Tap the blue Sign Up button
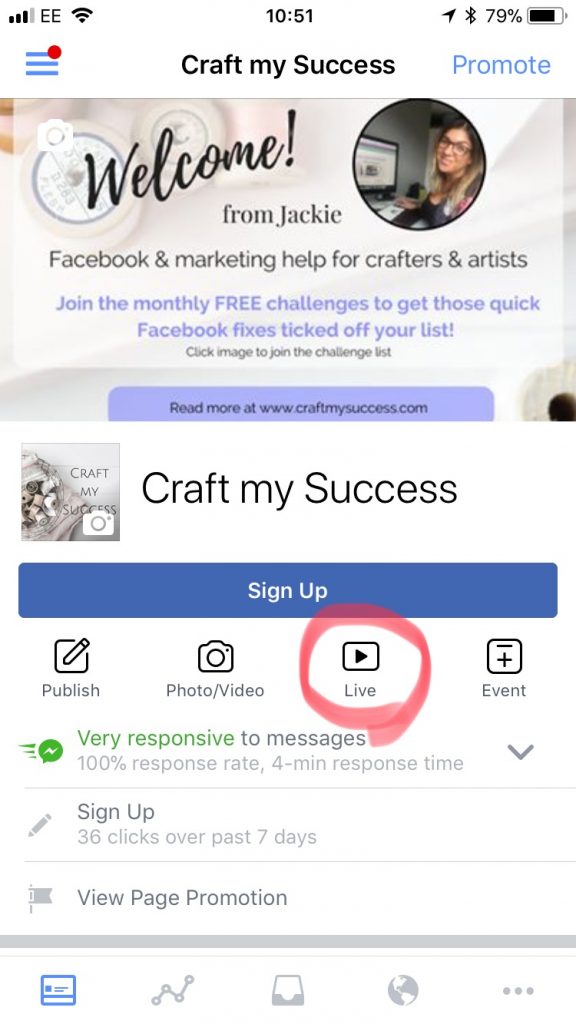Viewport: 576px width, 1024px height. click(287, 590)
